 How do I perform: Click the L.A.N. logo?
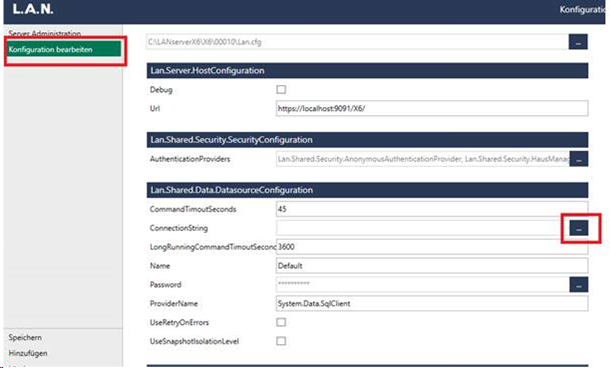tap(33, 9)
